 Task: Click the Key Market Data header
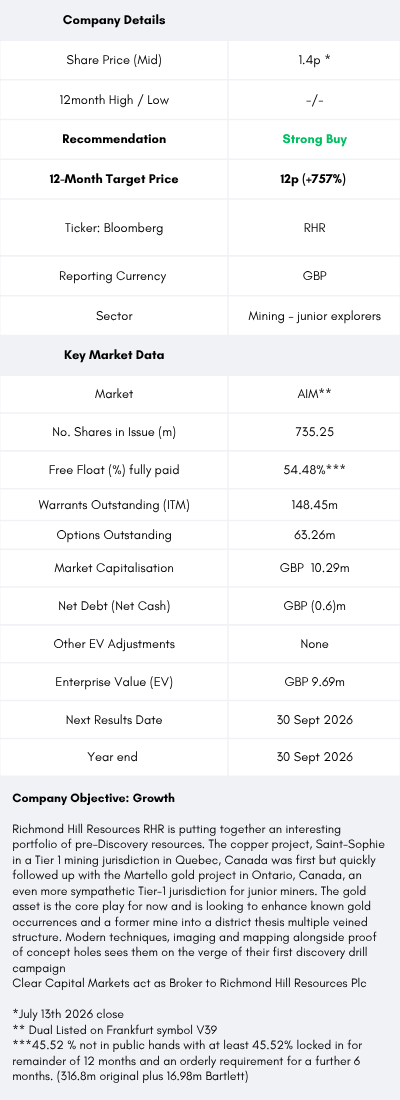click(x=114, y=355)
